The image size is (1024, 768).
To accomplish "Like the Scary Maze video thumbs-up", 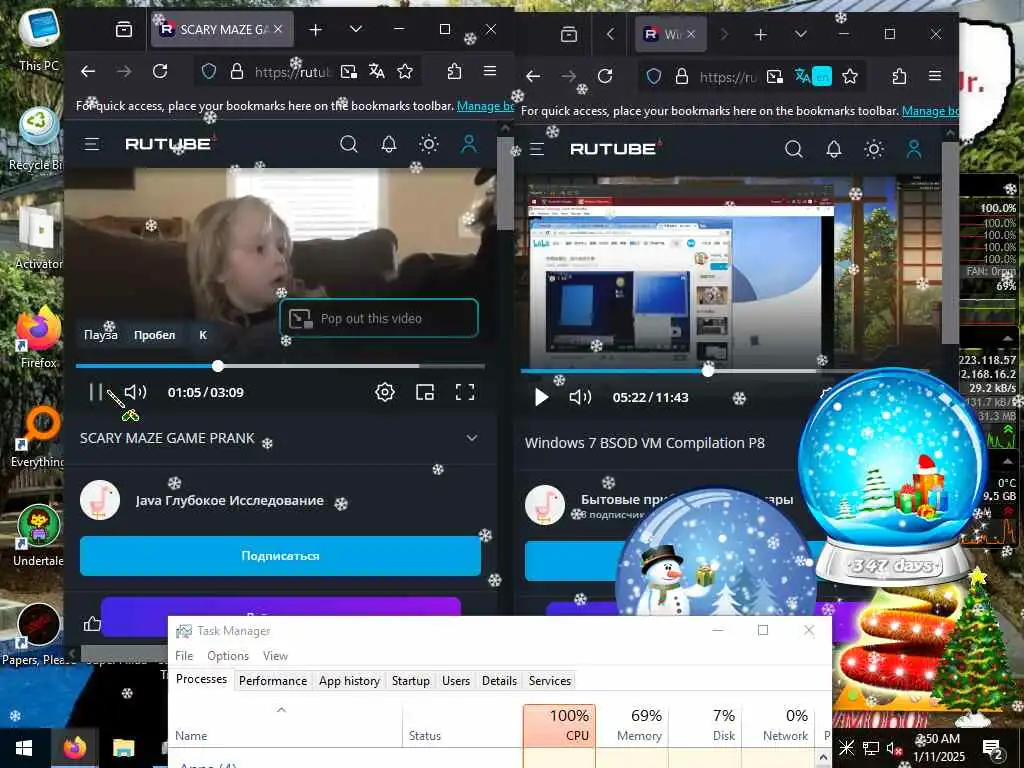I will click(92, 624).
